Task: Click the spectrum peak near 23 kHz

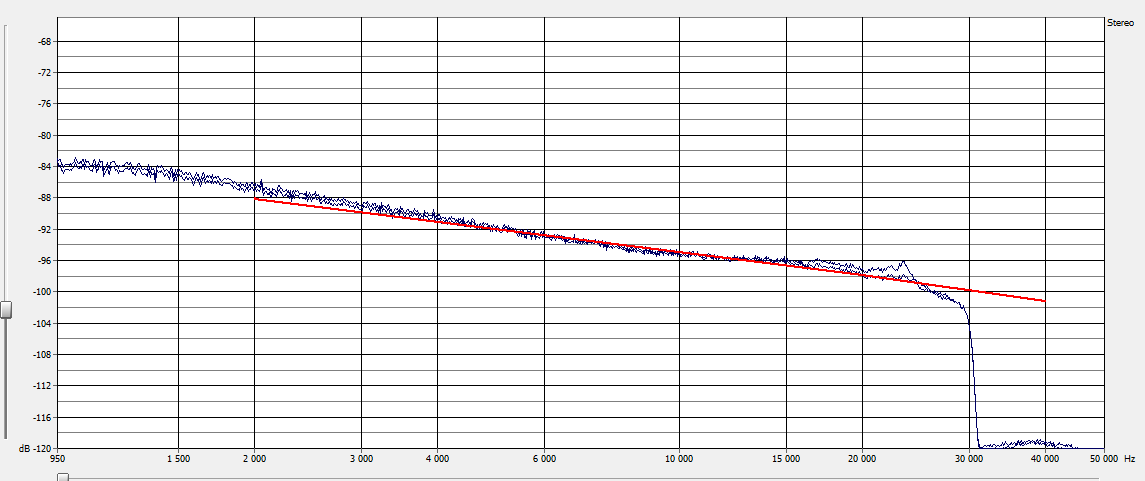Action: click(903, 262)
